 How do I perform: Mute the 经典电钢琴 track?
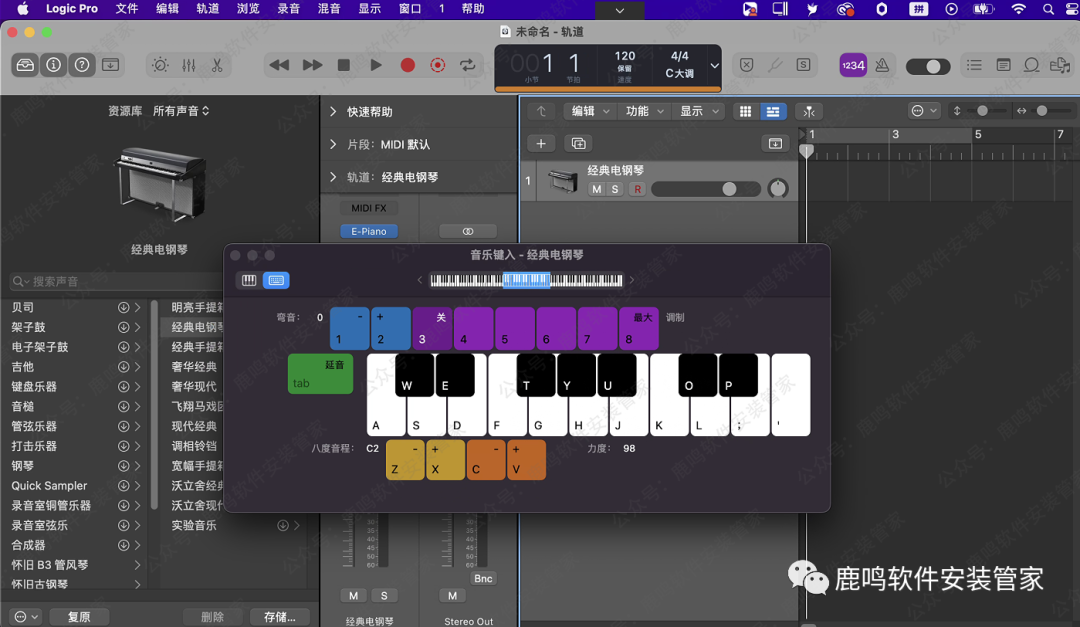(597, 189)
